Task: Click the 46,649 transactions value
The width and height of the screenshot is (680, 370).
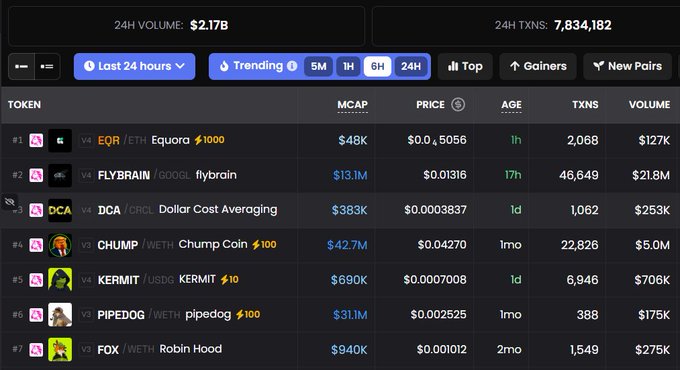Action: tap(579, 175)
